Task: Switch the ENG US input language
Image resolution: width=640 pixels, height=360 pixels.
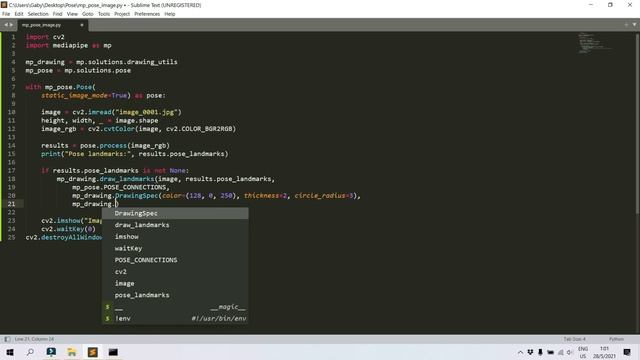Action: pyautogui.click(x=583, y=352)
